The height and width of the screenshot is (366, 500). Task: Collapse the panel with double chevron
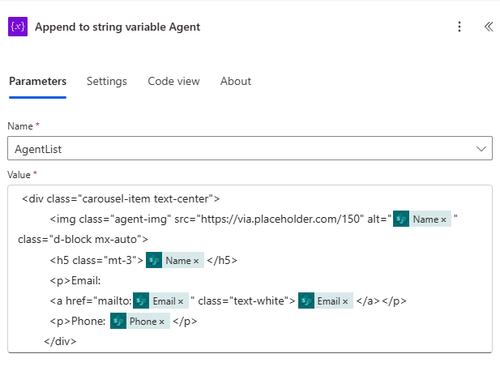(x=488, y=27)
